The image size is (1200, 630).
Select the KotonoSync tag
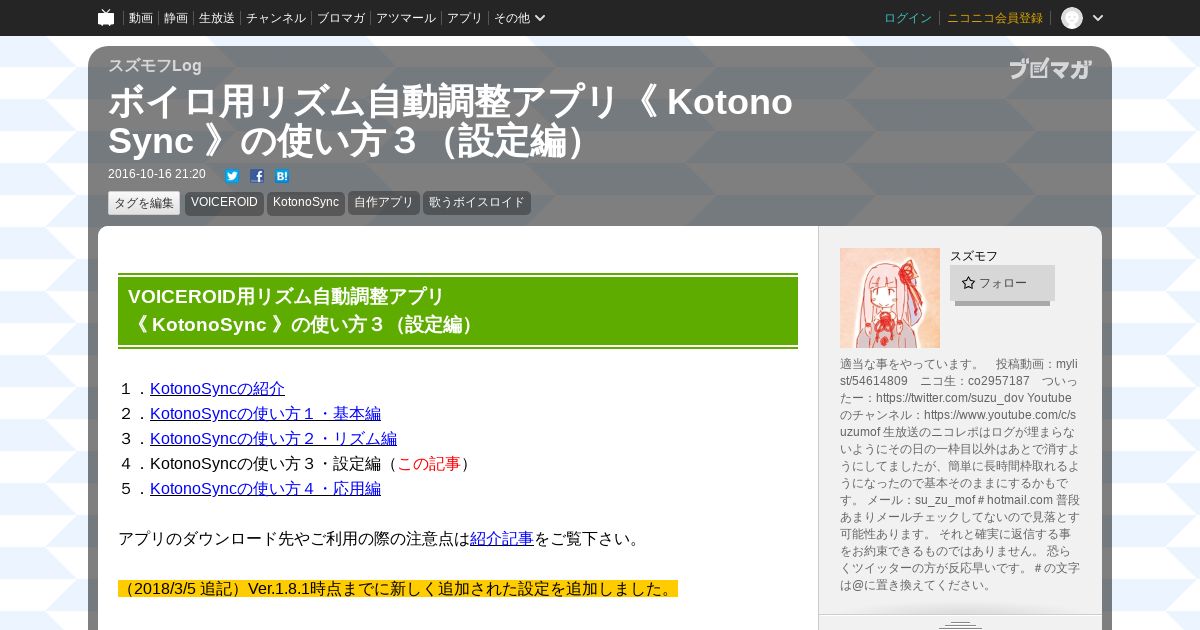pyautogui.click(x=306, y=203)
